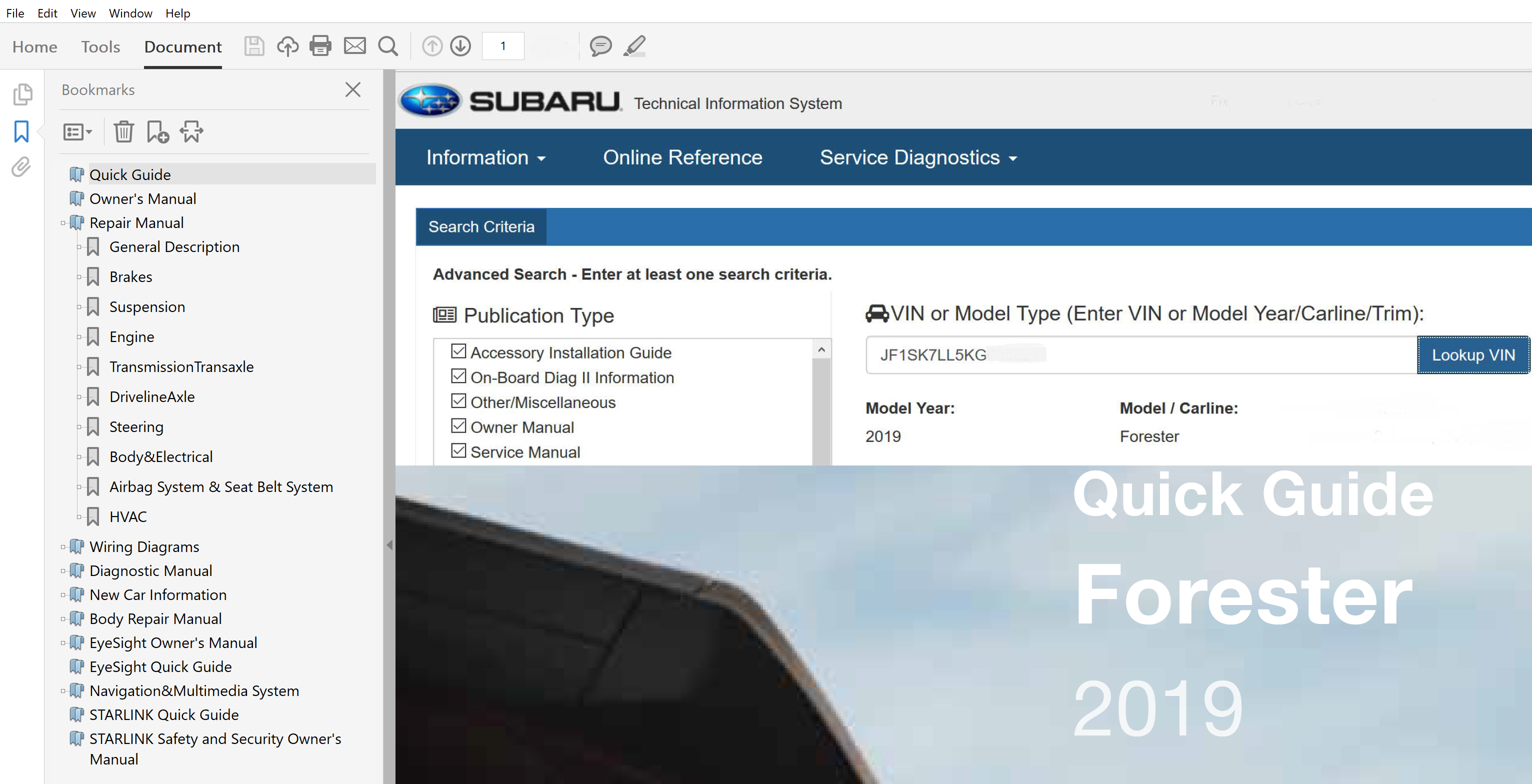Screen dimensions: 1532x784
Task: Add a comment with speech bubble icon
Action: tap(600, 46)
